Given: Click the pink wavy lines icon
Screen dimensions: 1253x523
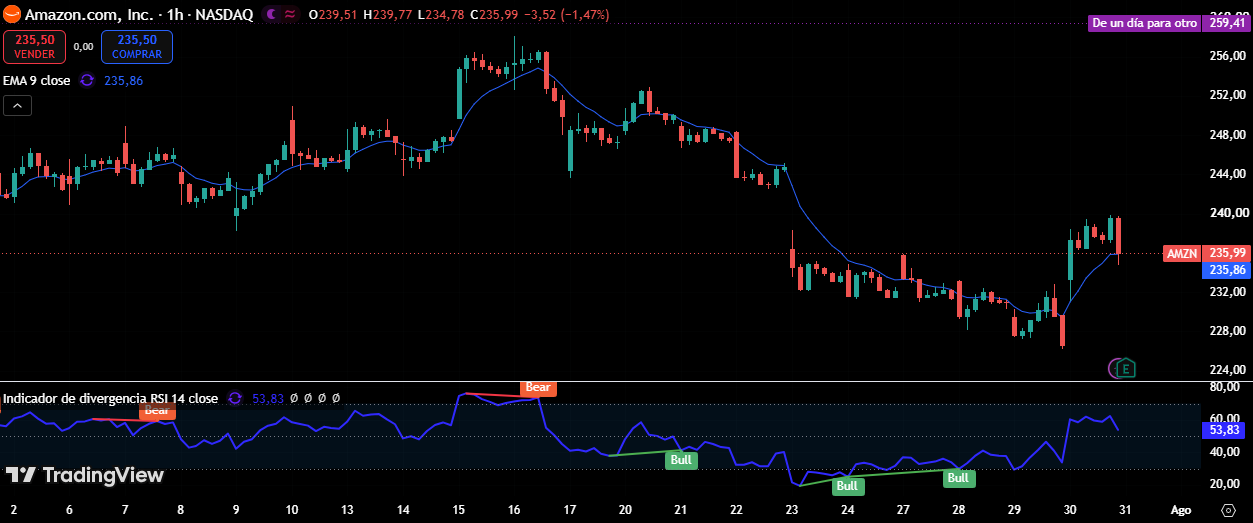Looking at the screenshot, I should click(290, 15).
